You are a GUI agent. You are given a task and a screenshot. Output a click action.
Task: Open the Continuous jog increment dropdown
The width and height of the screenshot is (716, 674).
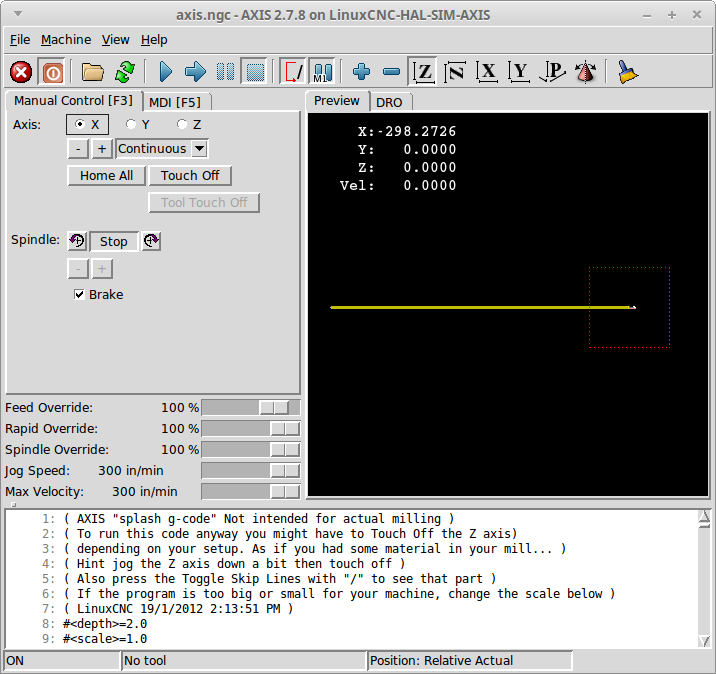point(162,149)
